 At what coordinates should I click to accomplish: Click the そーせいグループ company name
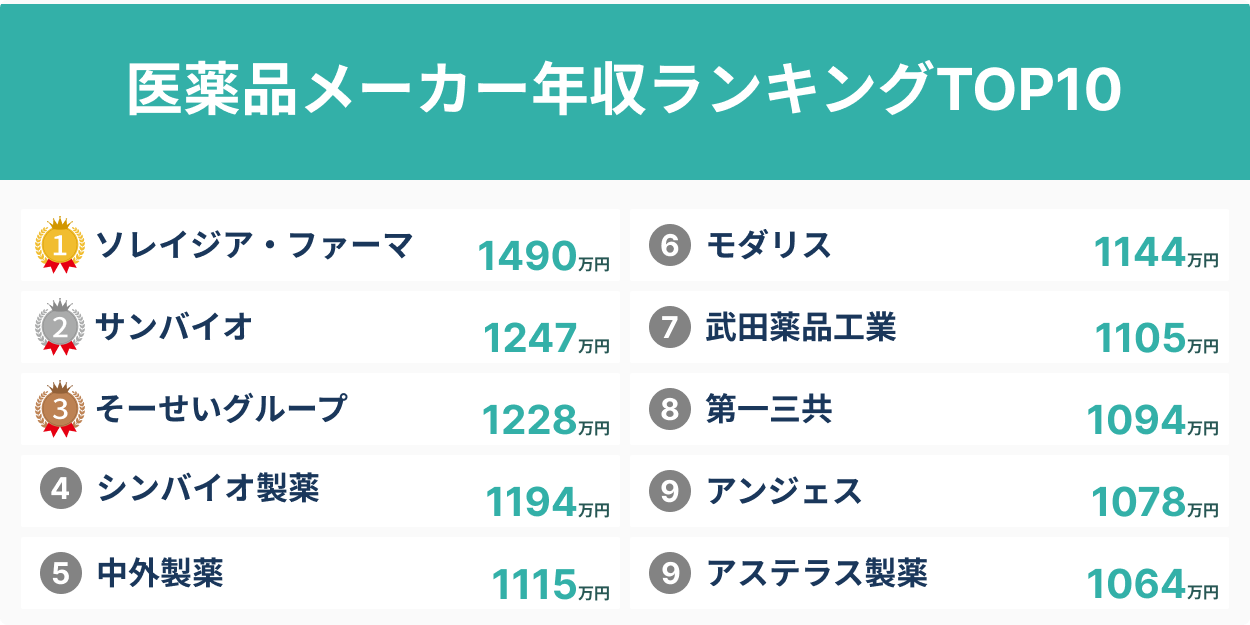pos(221,408)
